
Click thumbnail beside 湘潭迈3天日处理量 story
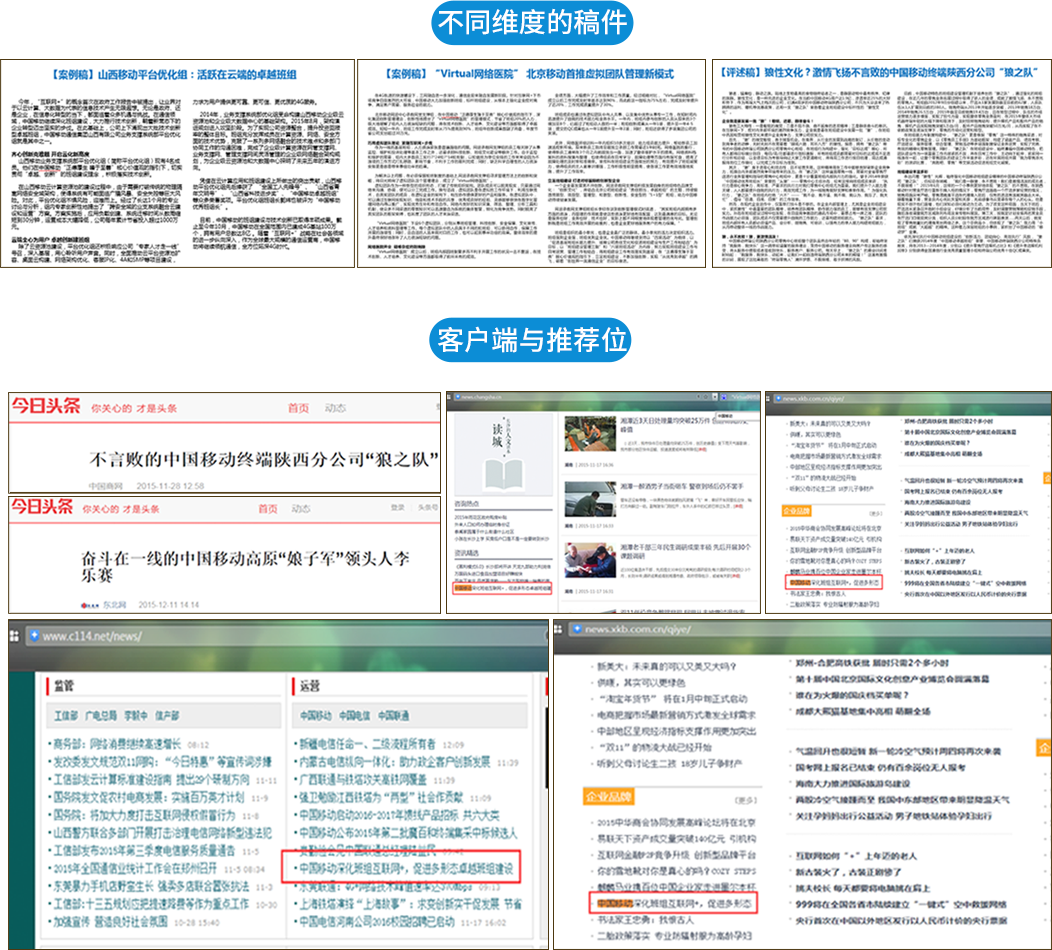click(590, 434)
